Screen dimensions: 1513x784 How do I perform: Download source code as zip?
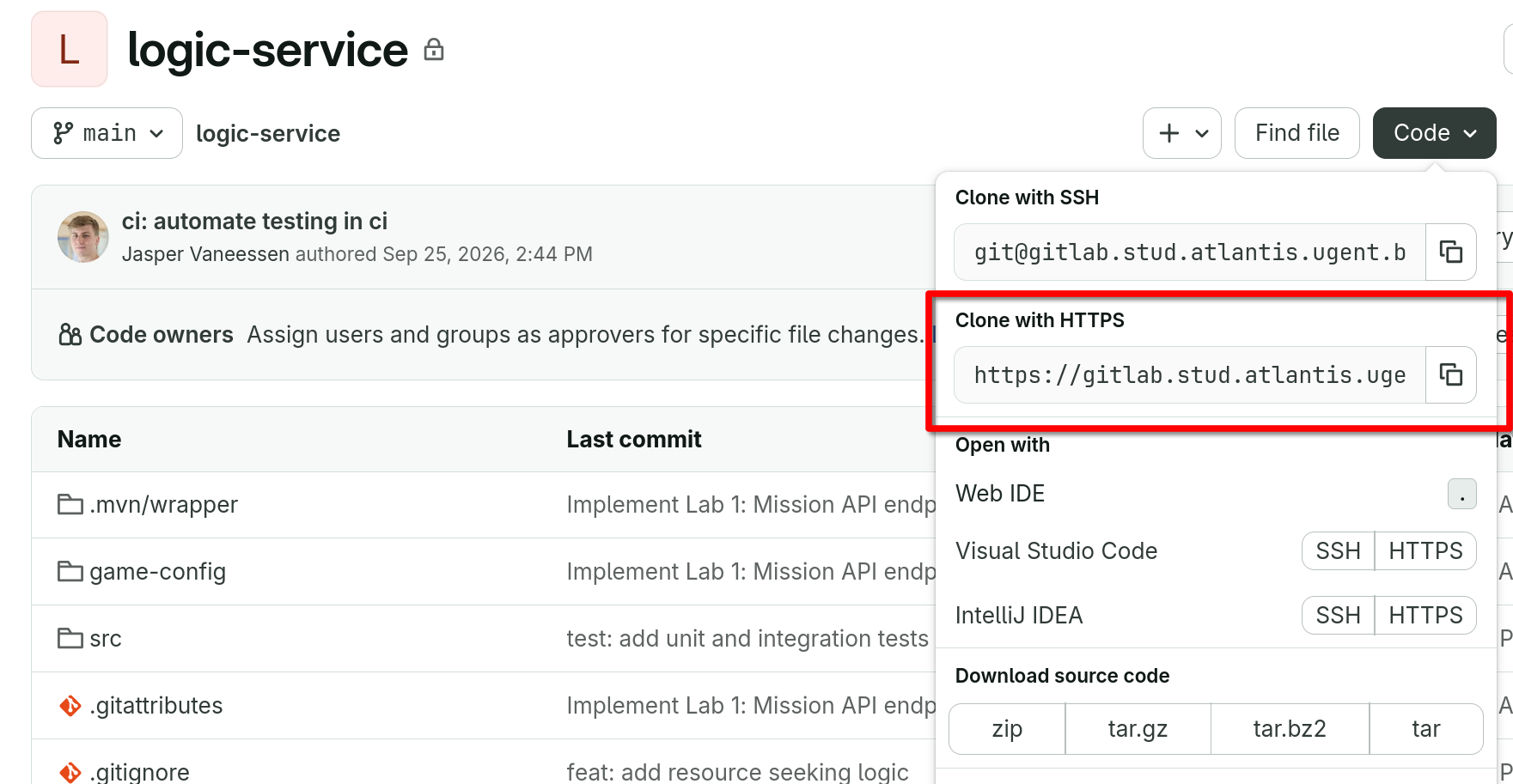[x=1007, y=729]
